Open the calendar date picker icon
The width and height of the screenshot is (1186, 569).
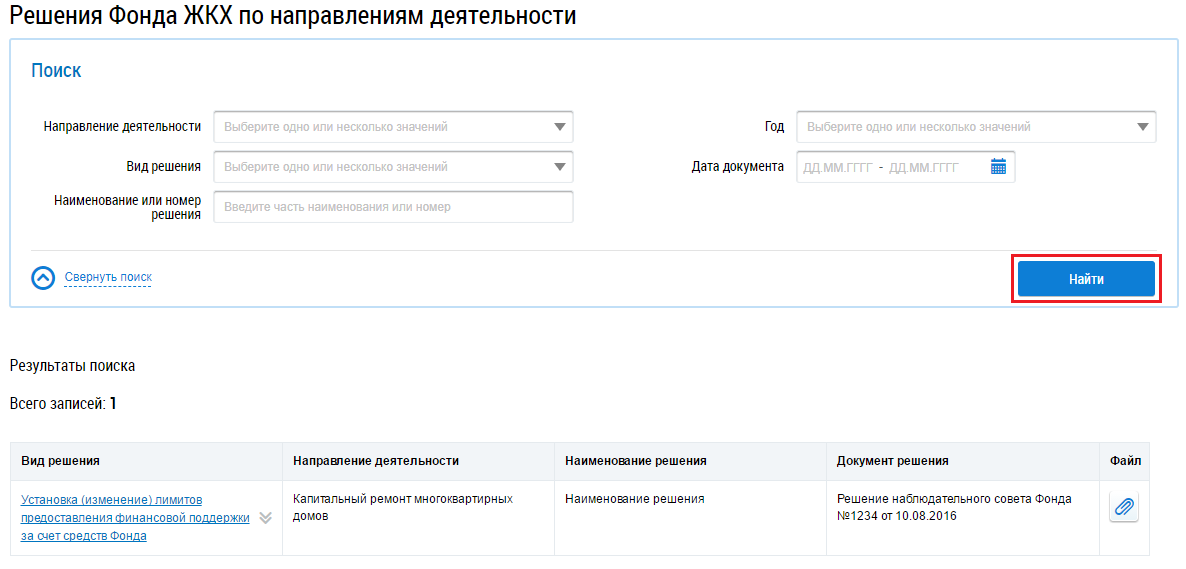pos(998,167)
